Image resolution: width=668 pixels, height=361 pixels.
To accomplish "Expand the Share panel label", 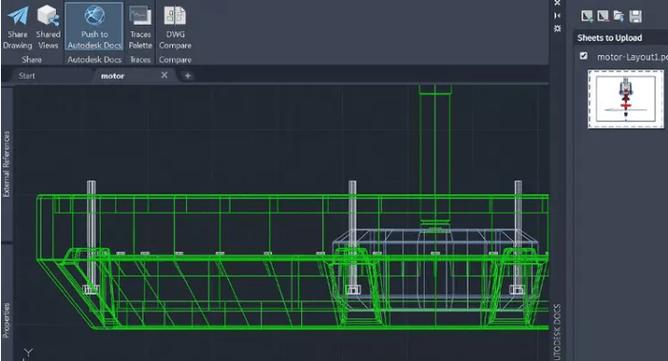I will tap(32, 60).
